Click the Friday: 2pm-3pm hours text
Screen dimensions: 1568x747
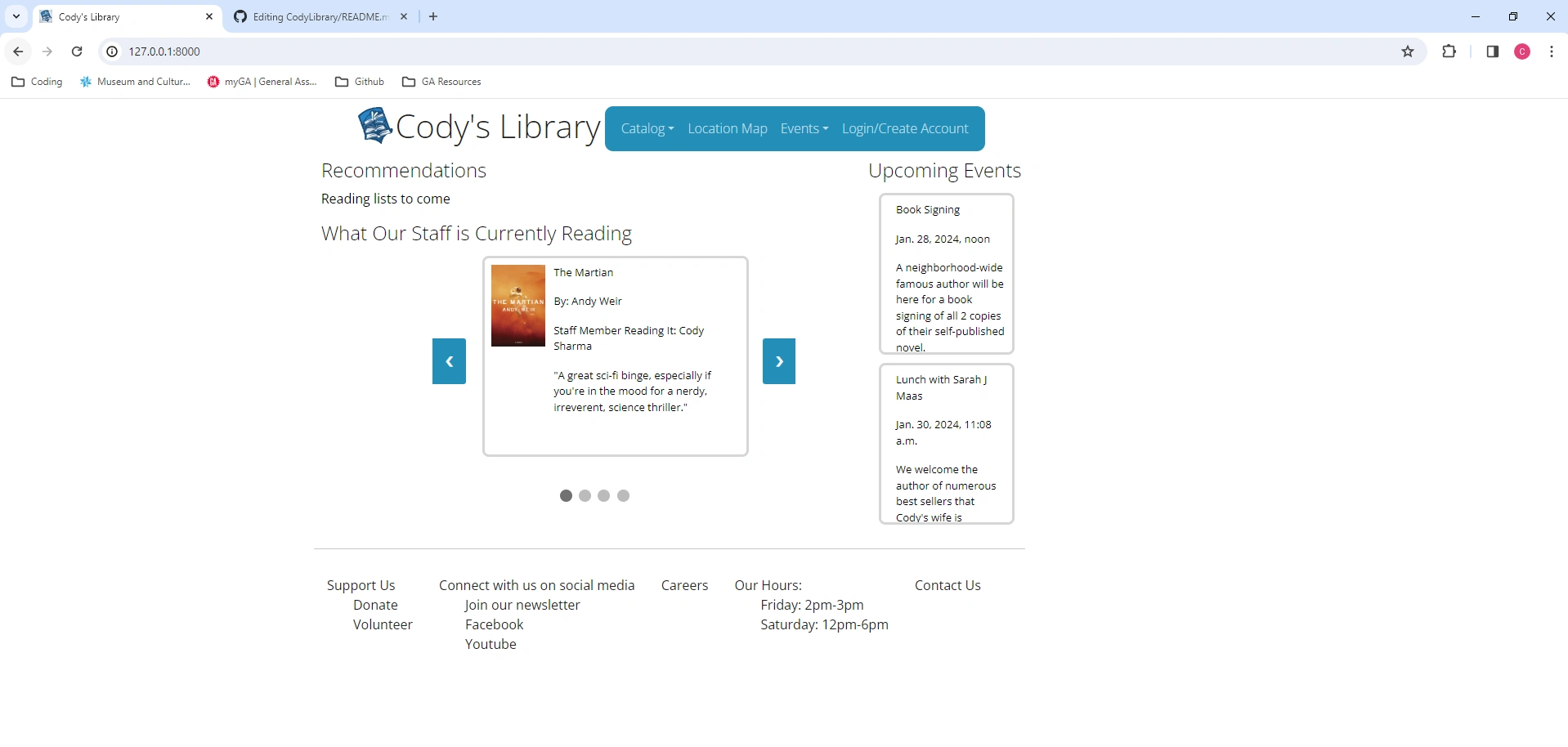[812, 605]
